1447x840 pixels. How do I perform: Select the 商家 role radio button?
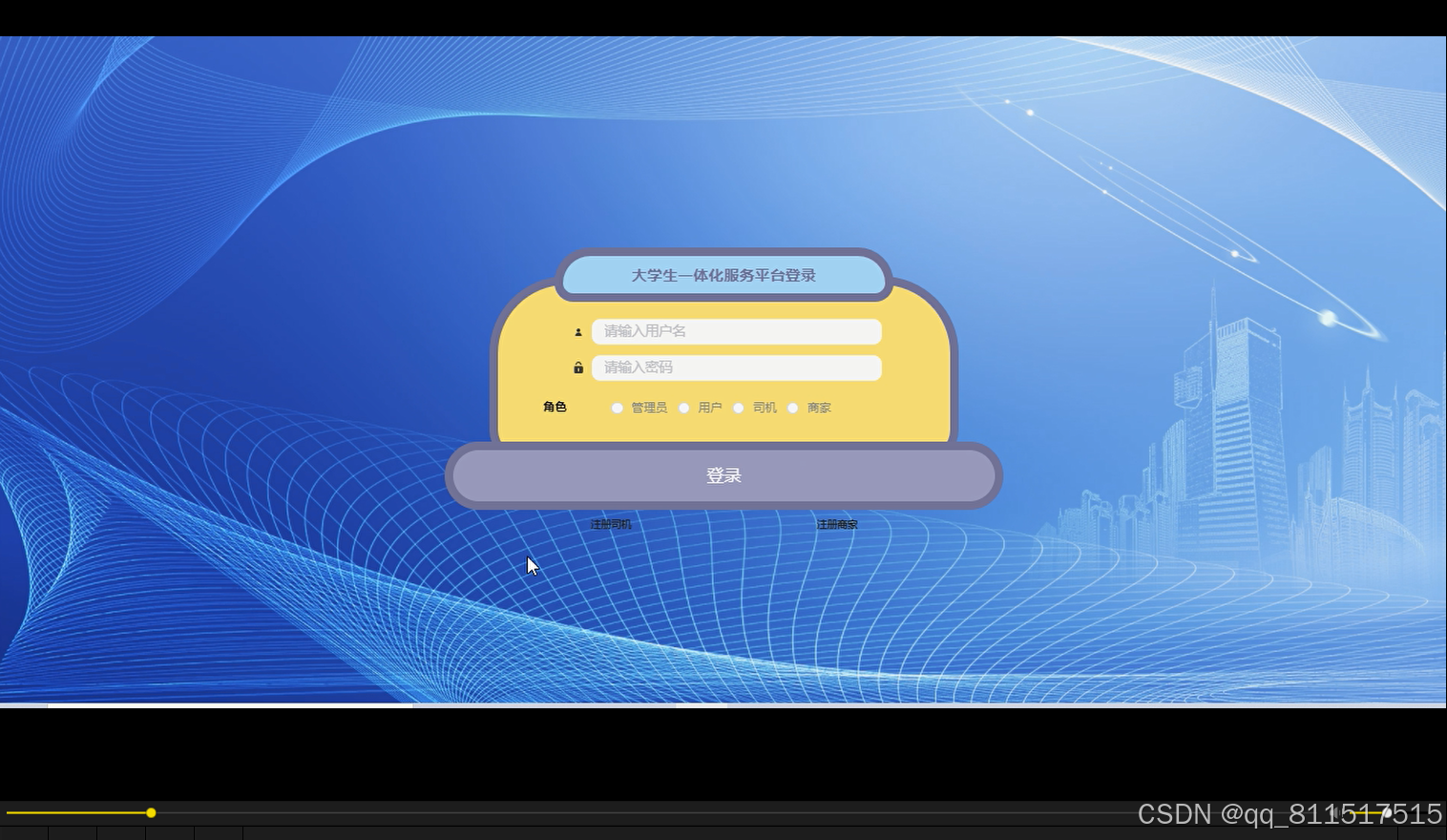pyautogui.click(x=793, y=408)
